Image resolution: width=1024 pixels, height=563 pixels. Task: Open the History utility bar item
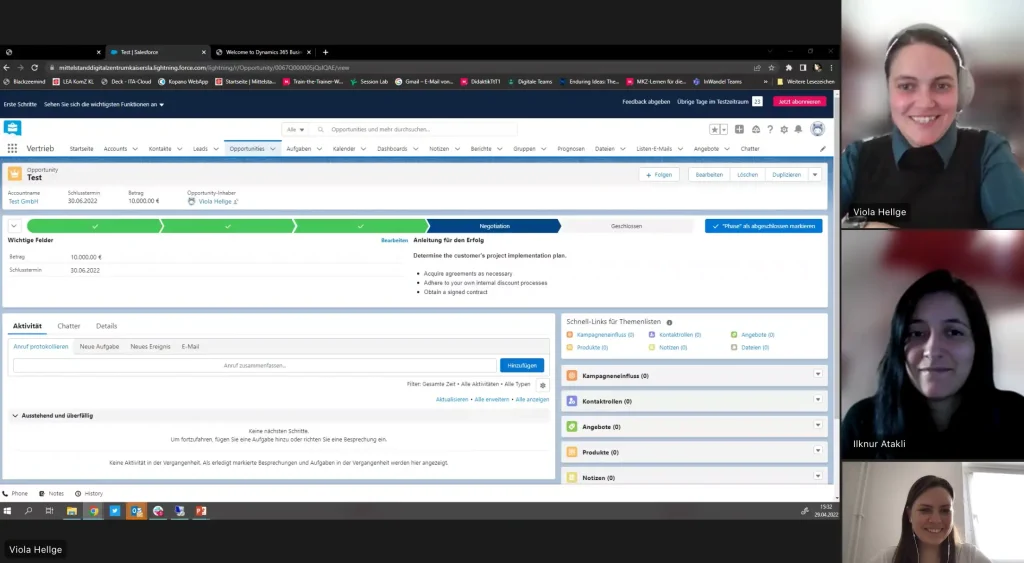pos(89,494)
